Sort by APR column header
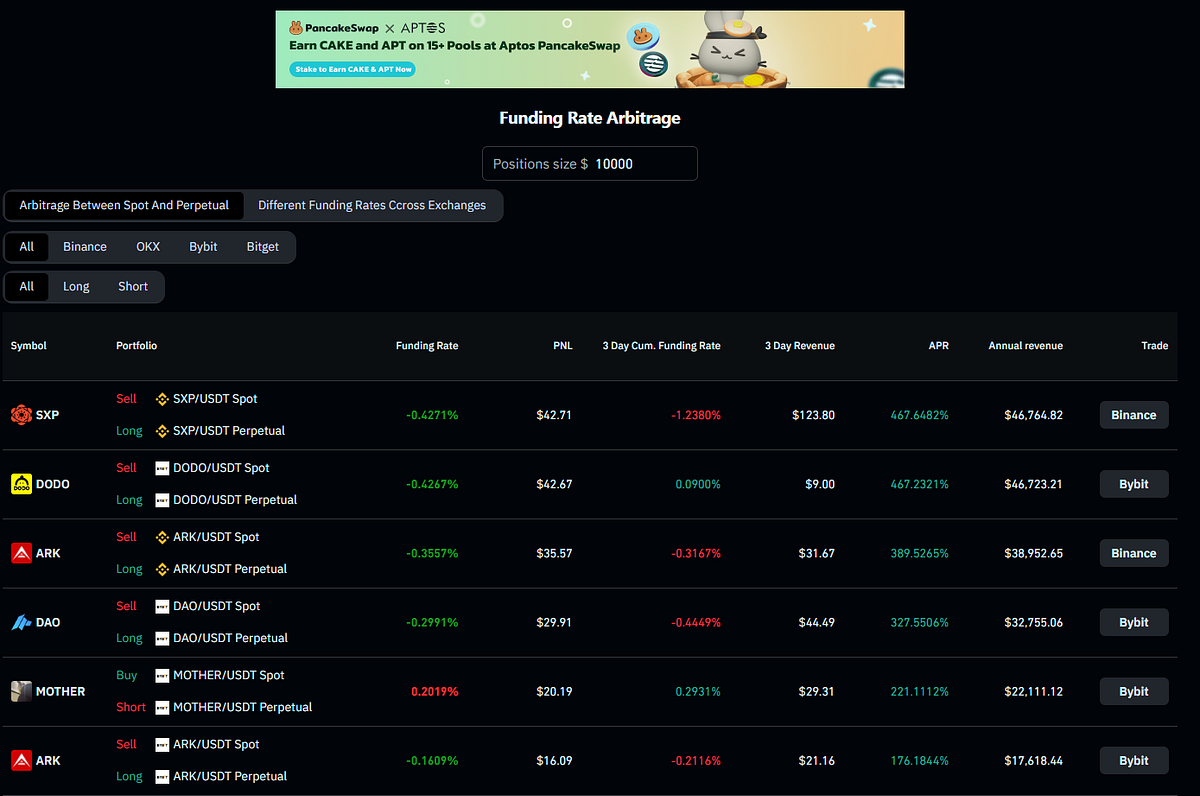The image size is (1200, 796). [x=938, y=346]
